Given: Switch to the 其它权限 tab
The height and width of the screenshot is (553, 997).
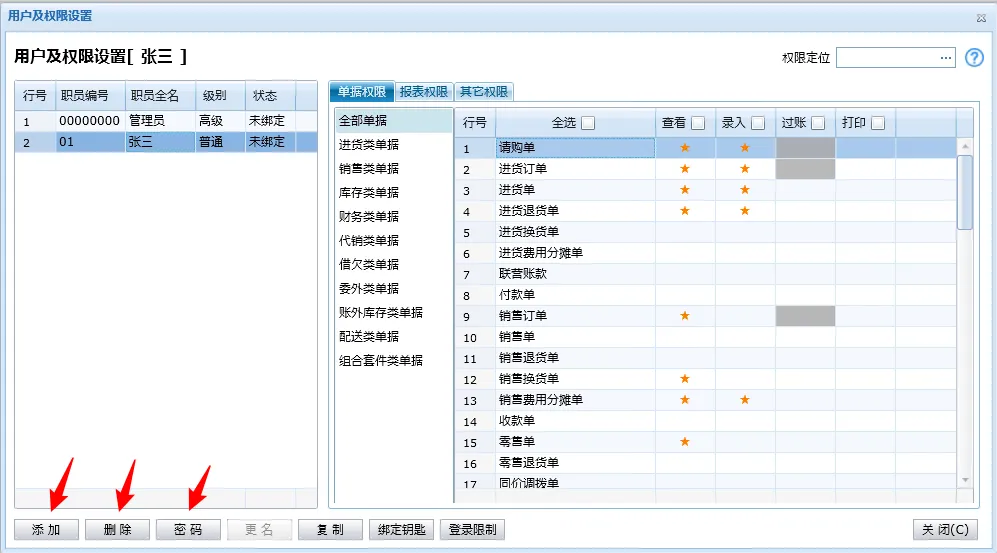Looking at the screenshot, I should pyautogui.click(x=484, y=92).
